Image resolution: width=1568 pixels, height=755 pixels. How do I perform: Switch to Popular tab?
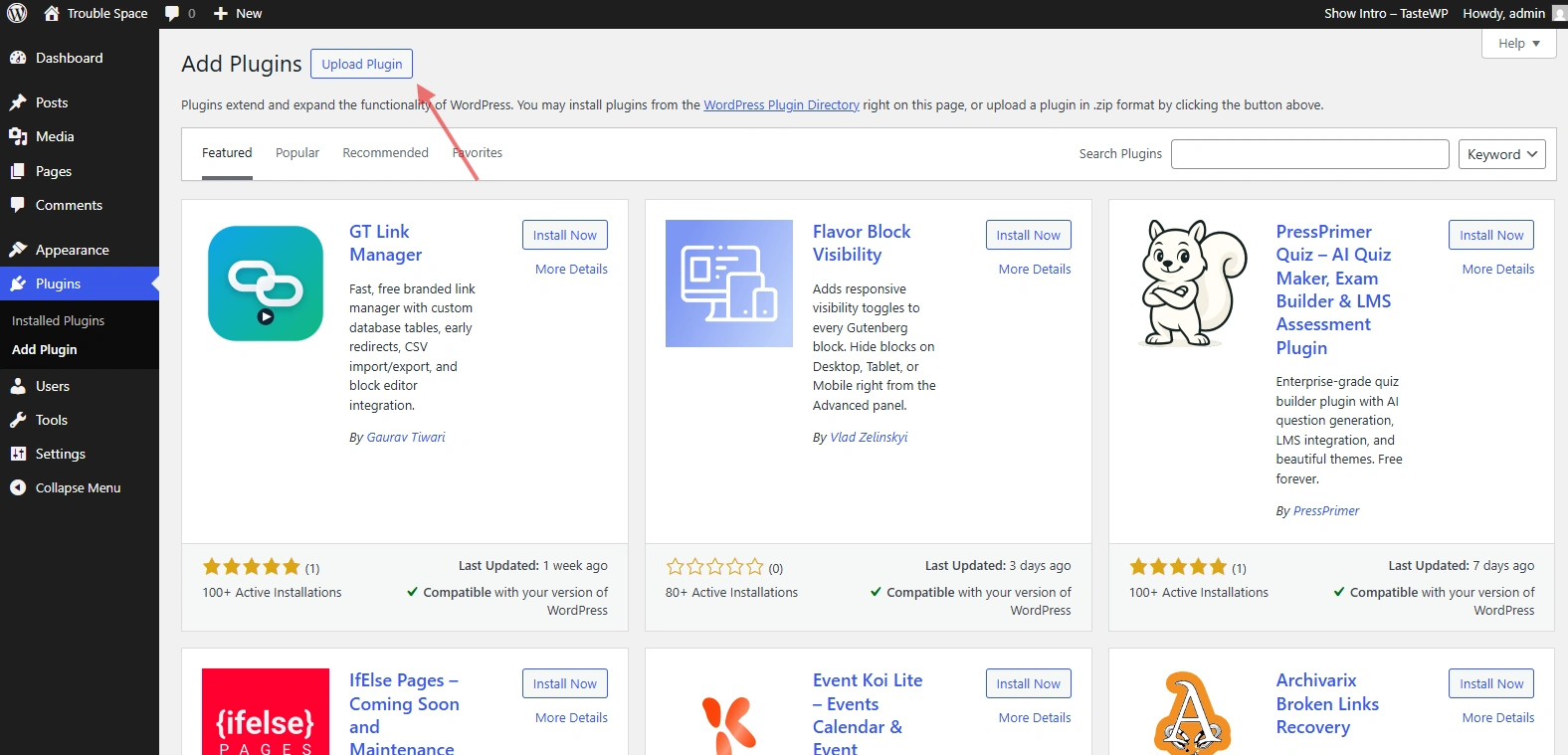pyautogui.click(x=297, y=153)
